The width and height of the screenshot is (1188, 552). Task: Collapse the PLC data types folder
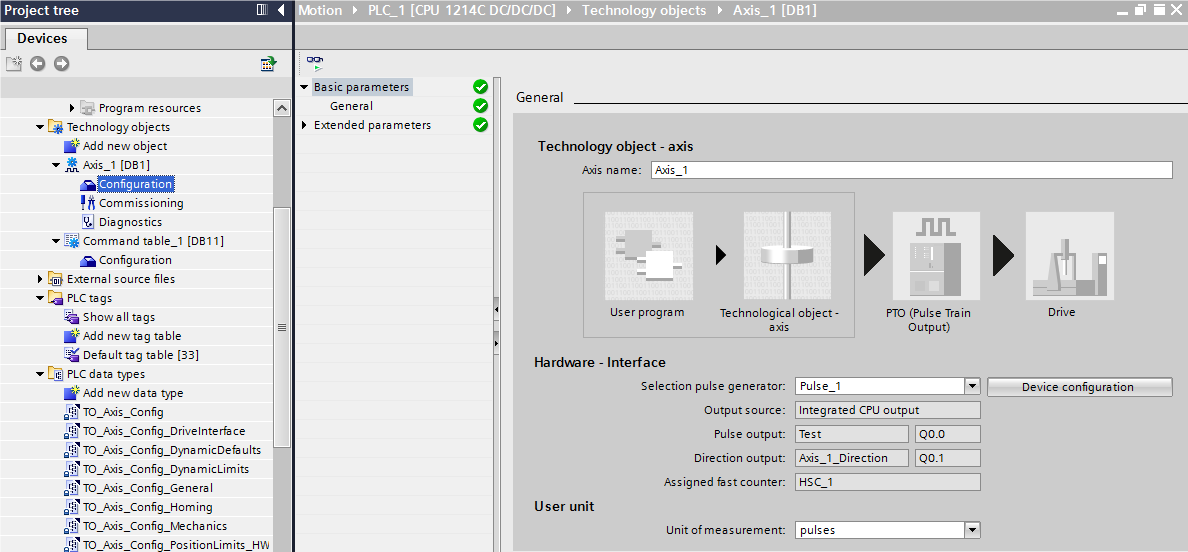[40, 374]
